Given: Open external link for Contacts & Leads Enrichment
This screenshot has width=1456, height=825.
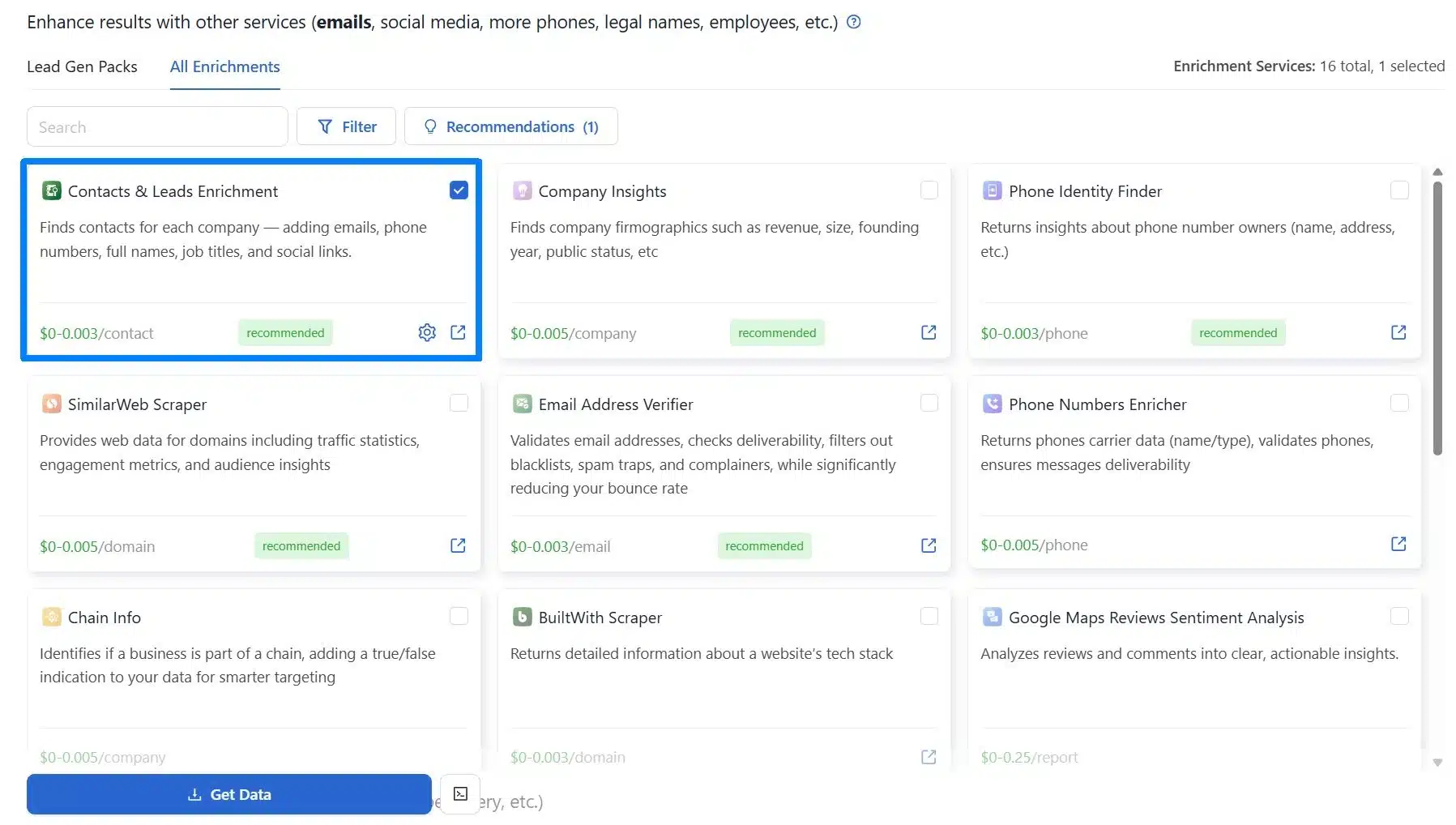Looking at the screenshot, I should pos(458,332).
